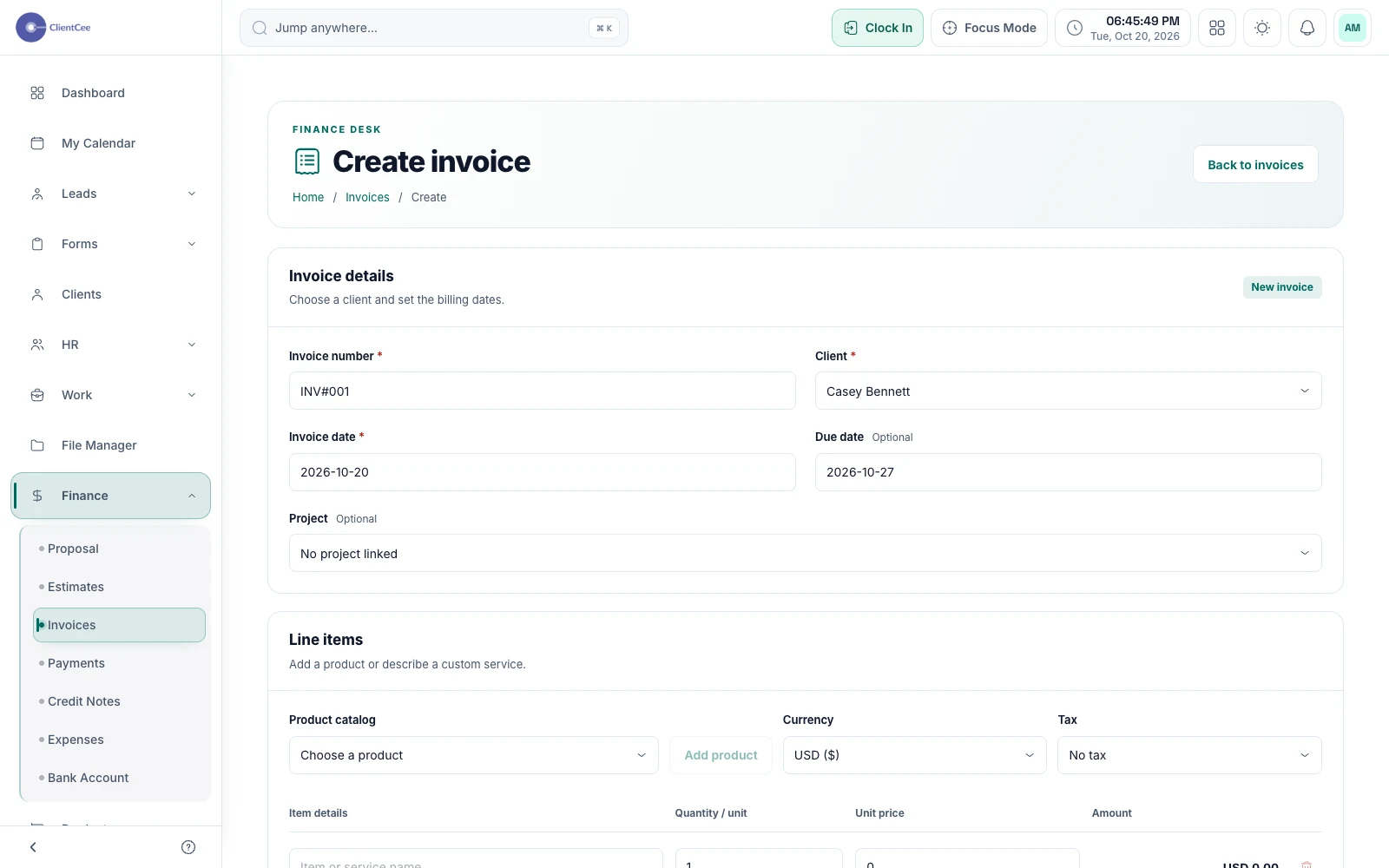Open the Proposal submenu item
1389x868 pixels.
pos(119,549)
